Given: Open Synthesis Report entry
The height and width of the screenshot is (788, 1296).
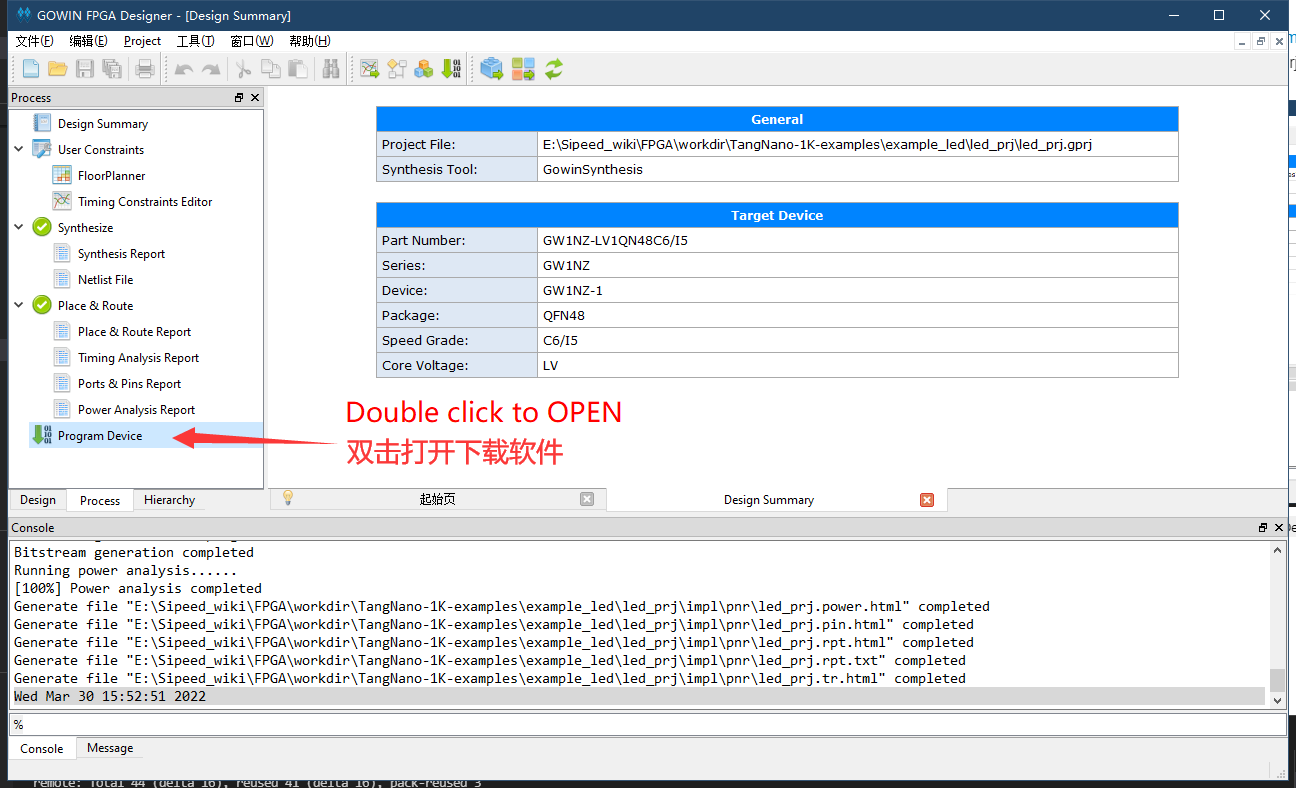Looking at the screenshot, I should click(x=121, y=254).
